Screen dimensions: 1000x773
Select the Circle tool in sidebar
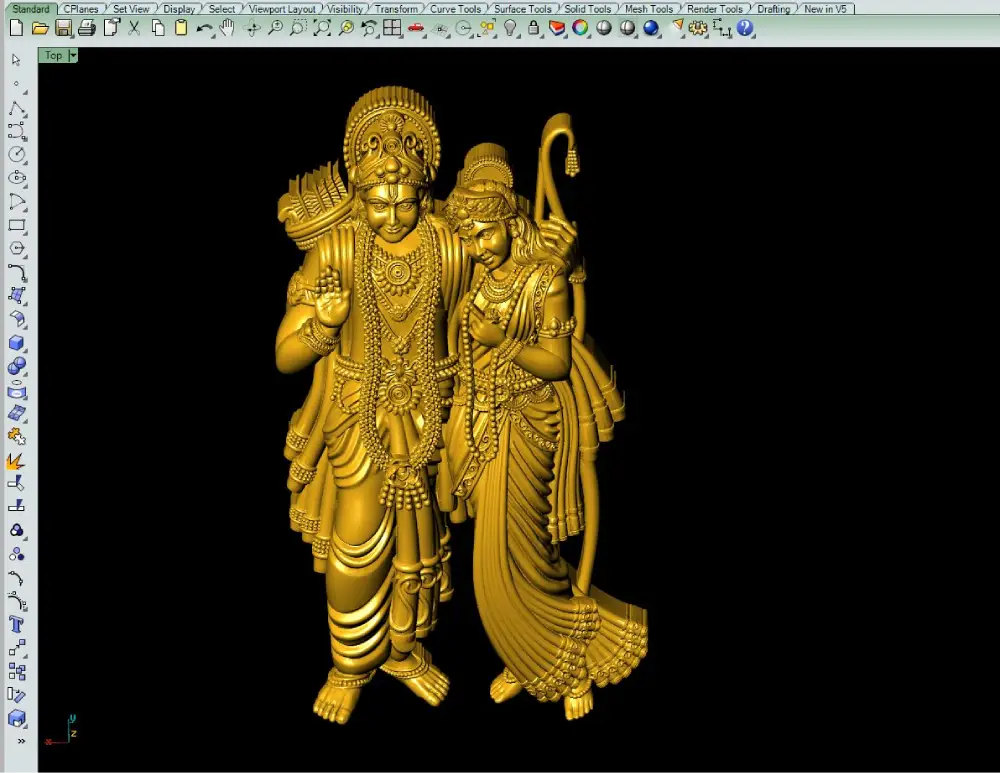pyautogui.click(x=17, y=154)
